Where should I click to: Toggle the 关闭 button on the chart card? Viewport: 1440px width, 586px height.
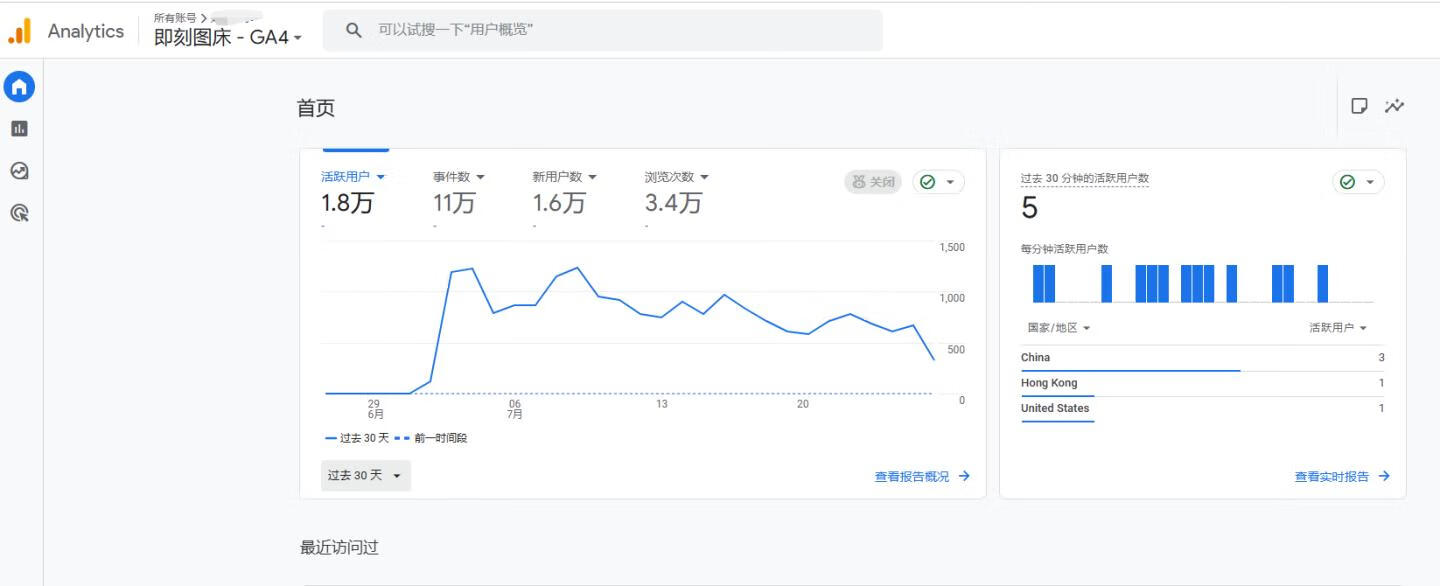pos(873,182)
